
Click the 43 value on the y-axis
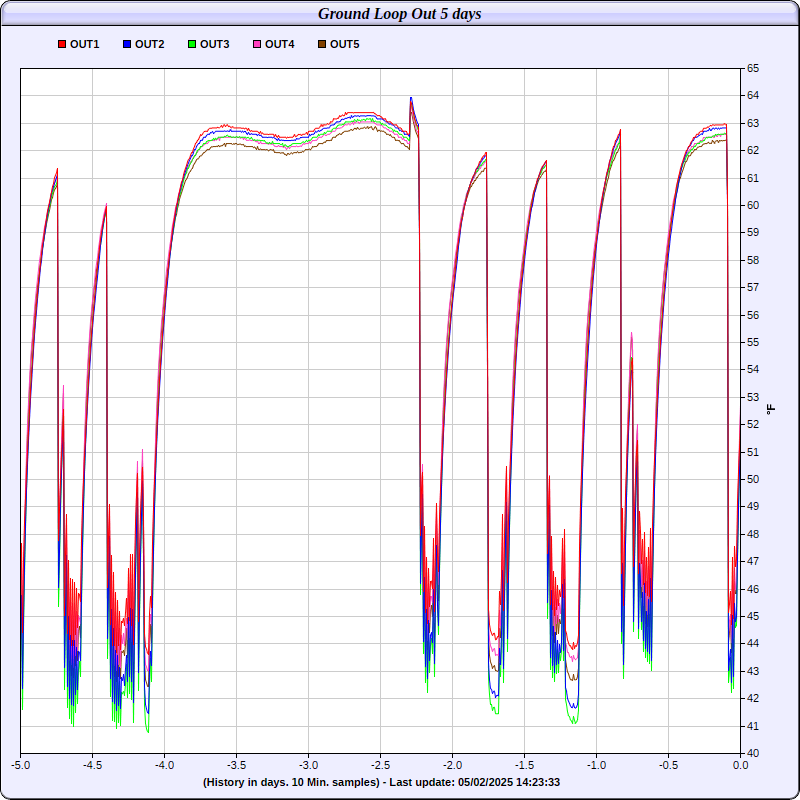753,671
